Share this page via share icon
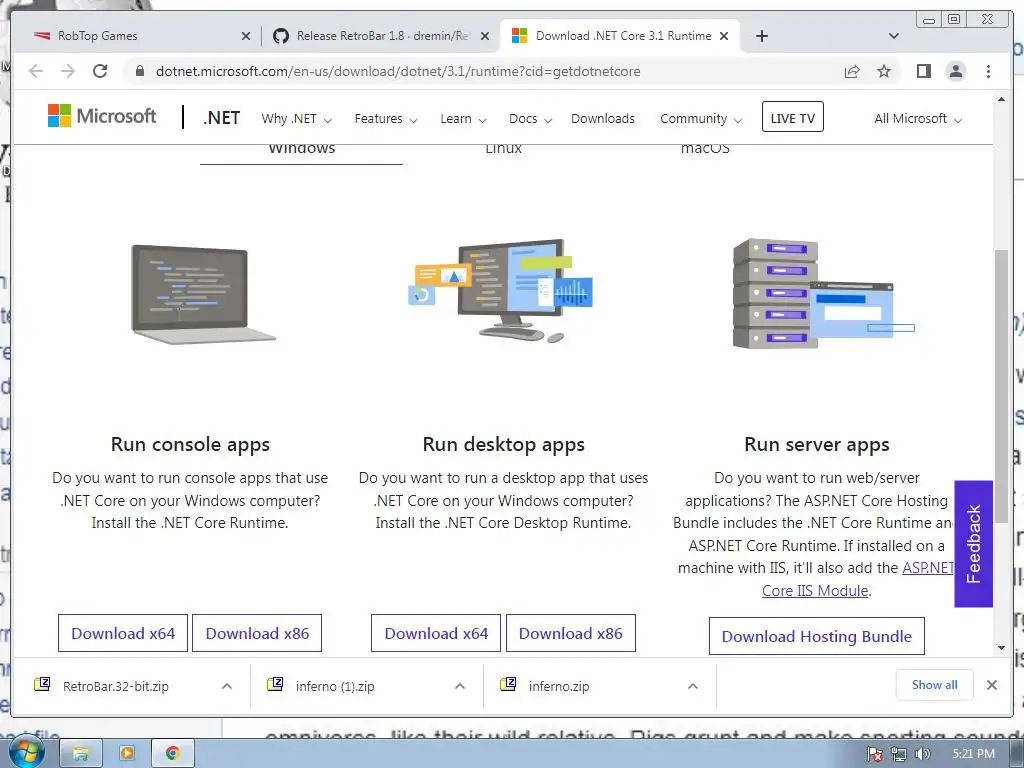 click(852, 71)
